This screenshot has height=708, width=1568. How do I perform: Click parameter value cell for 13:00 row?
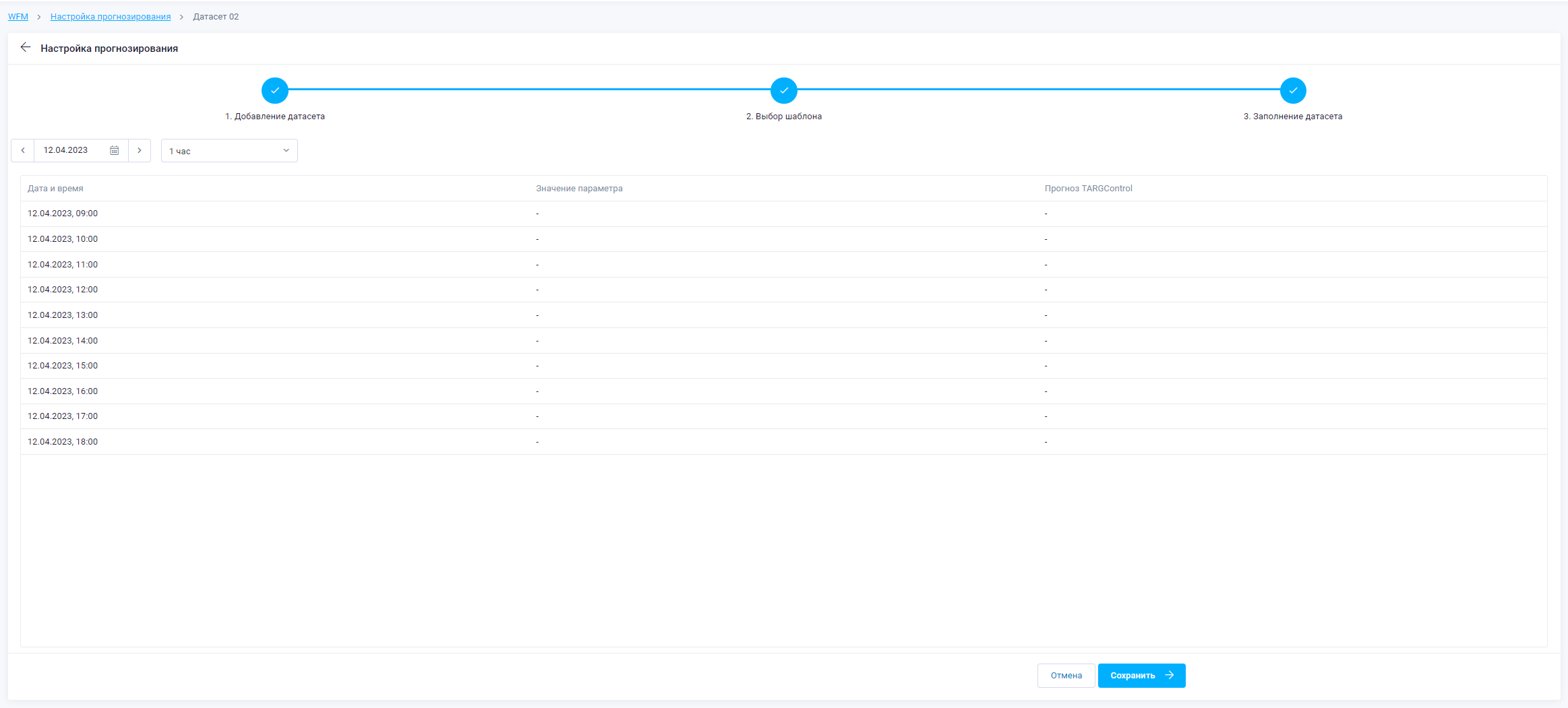click(x=784, y=315)
